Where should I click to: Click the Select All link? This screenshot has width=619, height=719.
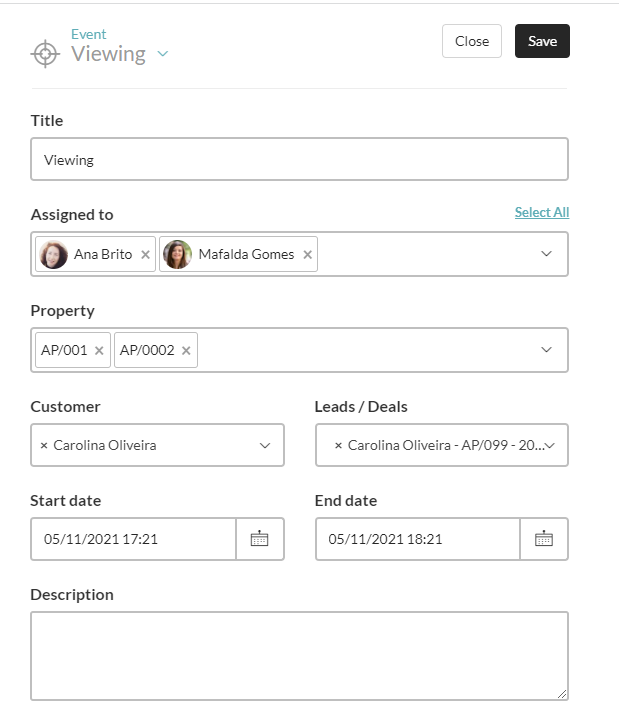click(x=541, y=212)
